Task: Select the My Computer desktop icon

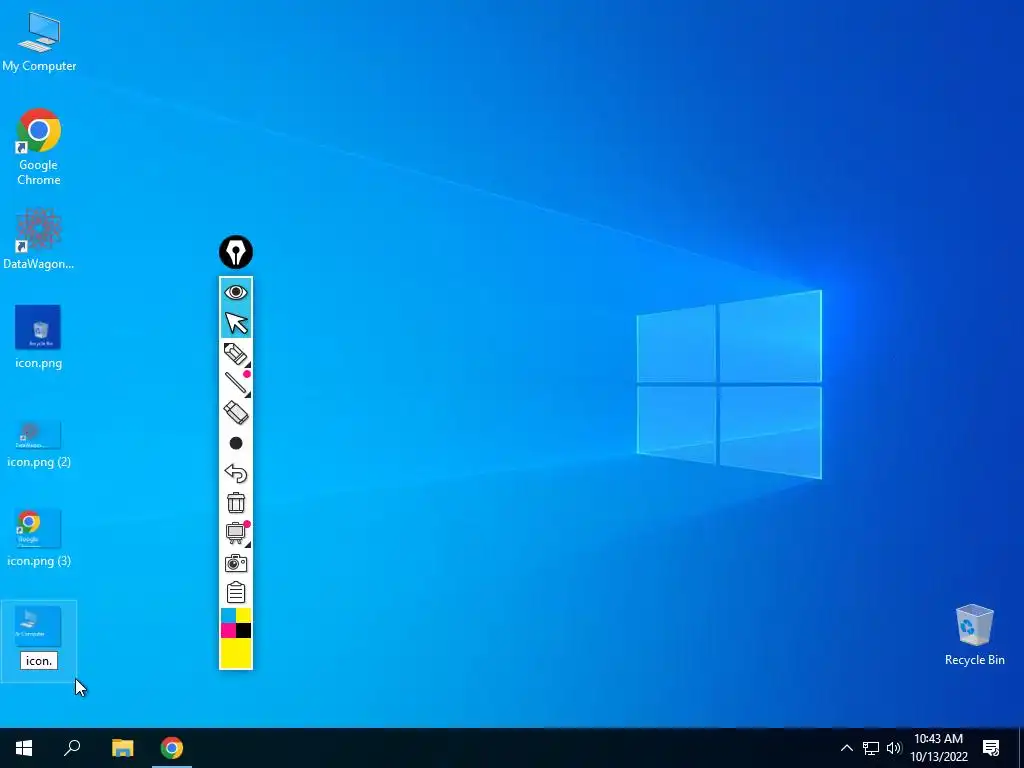Action: pos(39,42)
